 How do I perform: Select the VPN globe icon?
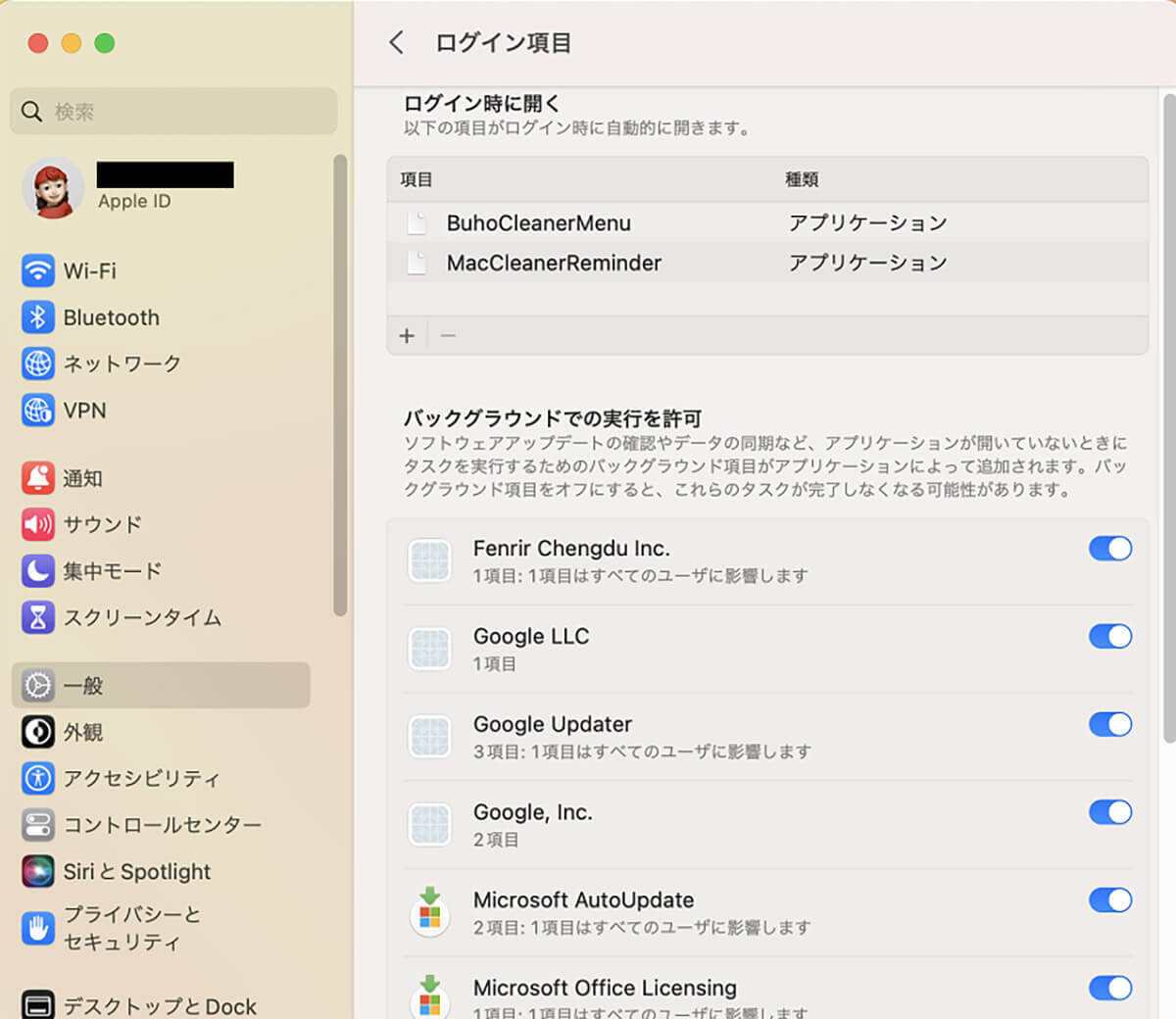37,411
